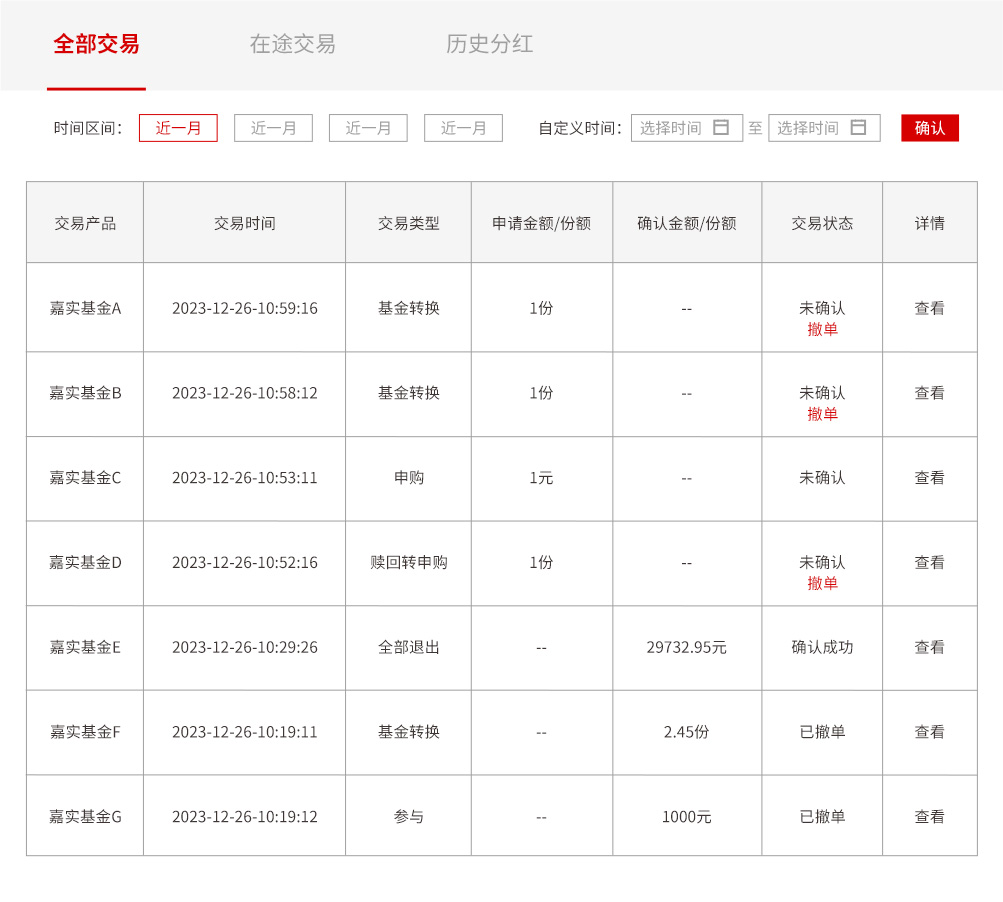
Task: Click 赎回转申购 transaction type cell
Action: 409,562
